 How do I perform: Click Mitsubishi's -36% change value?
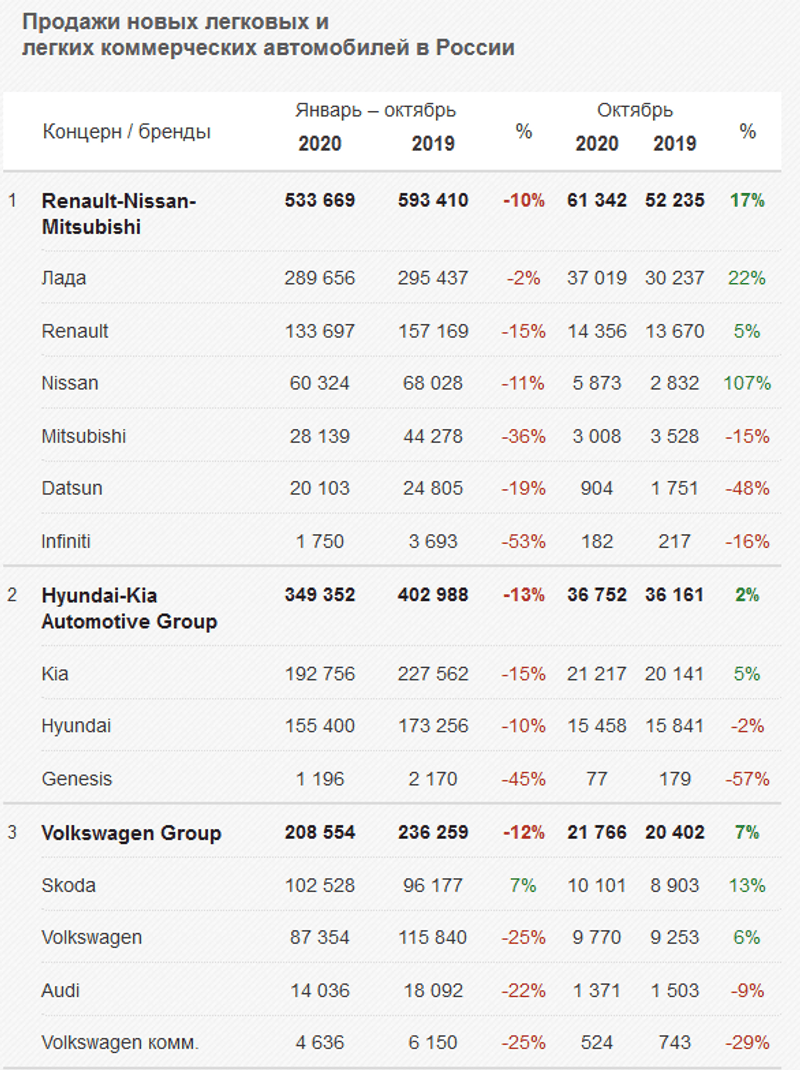coord(524,436)
